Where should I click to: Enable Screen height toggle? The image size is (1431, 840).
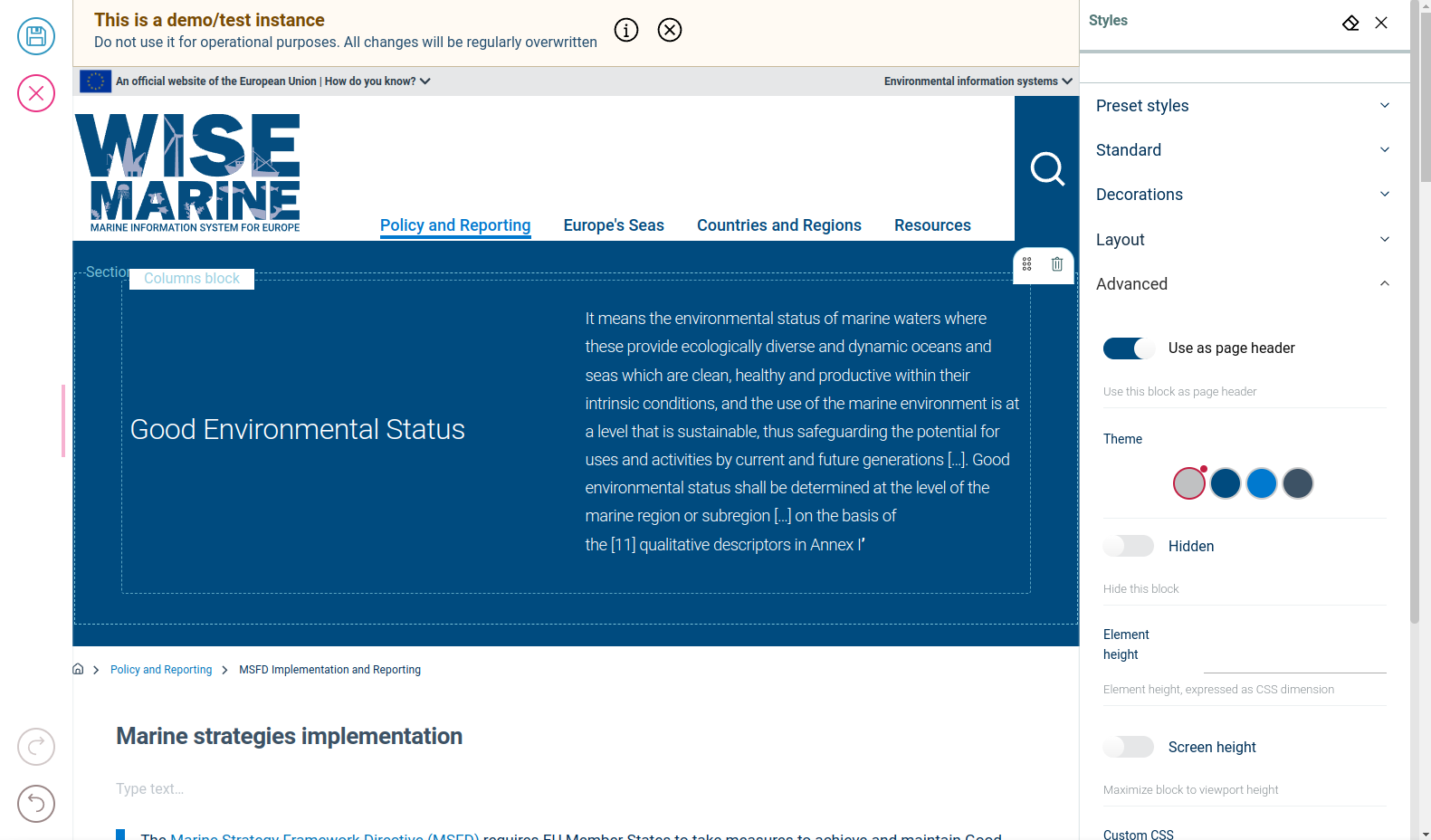click(1129, 747)
